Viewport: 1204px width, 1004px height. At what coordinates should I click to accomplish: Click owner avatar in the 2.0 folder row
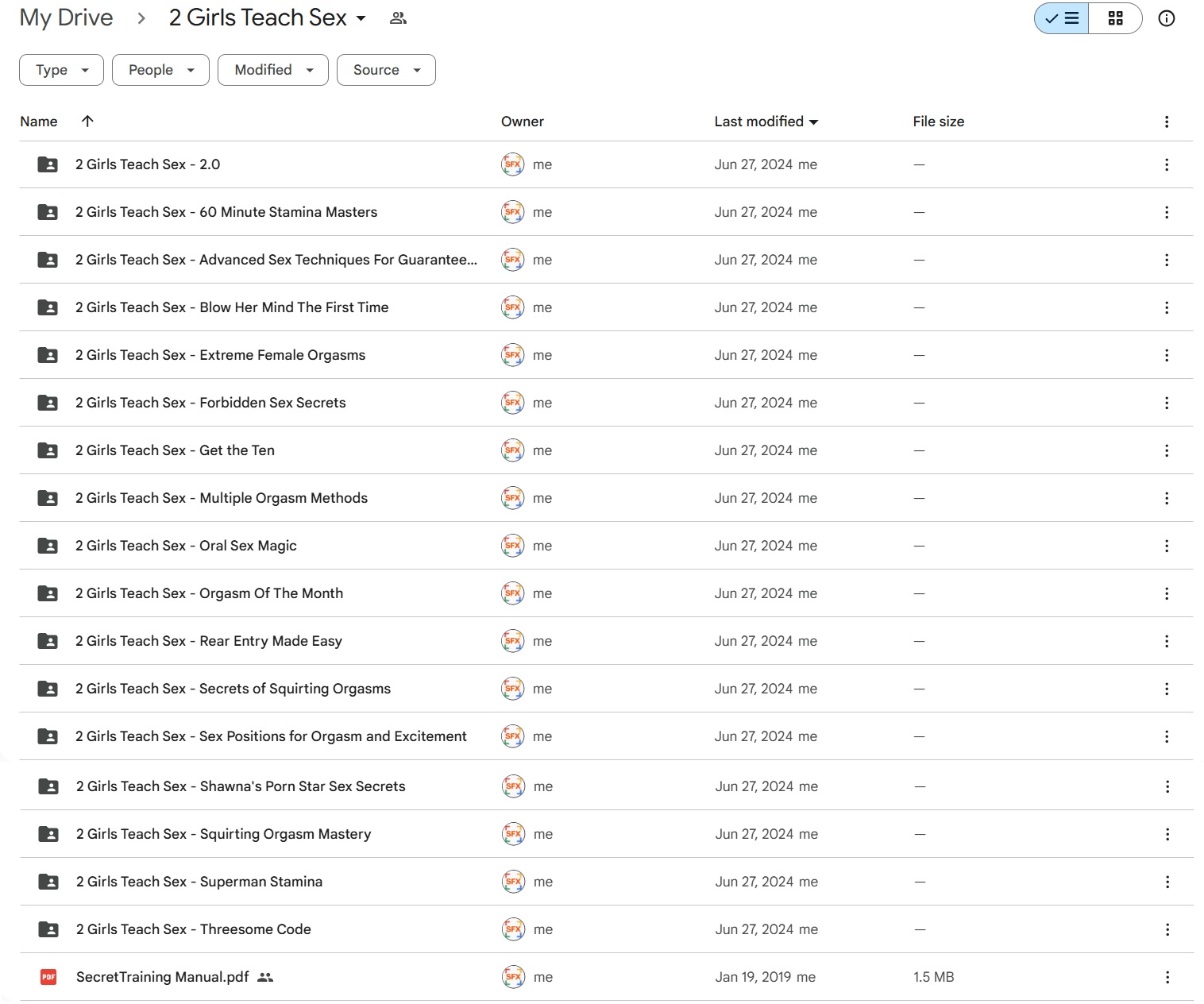tap(512, 164)
